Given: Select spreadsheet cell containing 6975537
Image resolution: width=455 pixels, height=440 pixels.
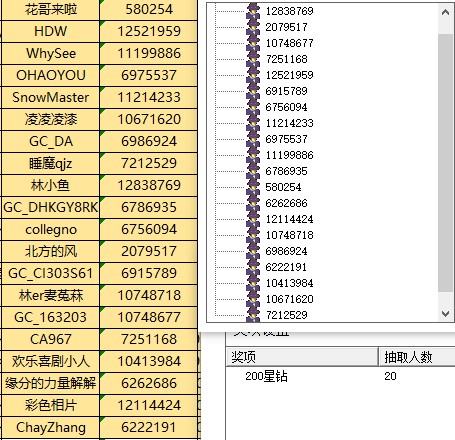Looking at the screenshot, I should click(149, 75).
